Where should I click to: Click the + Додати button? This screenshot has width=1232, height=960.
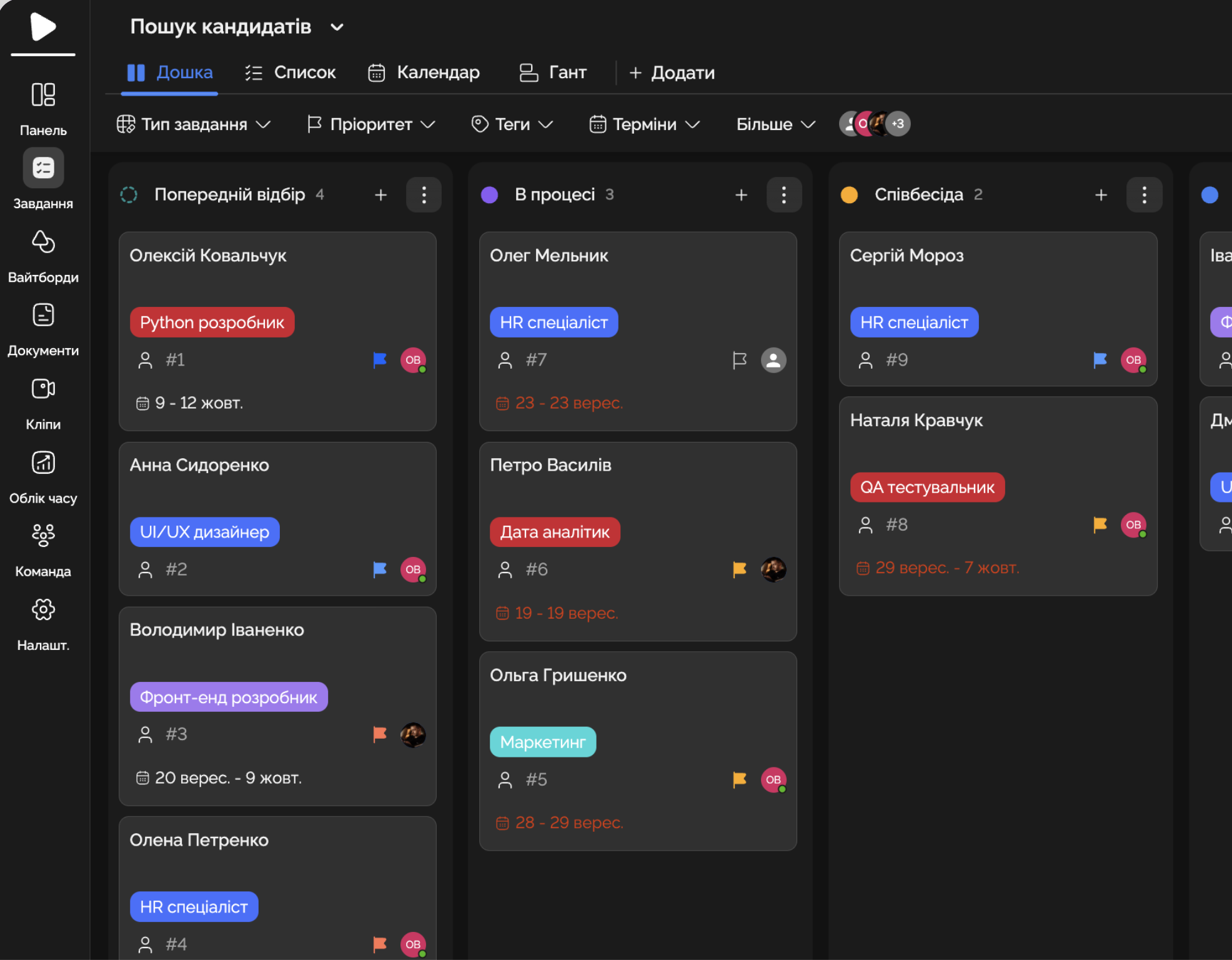pos(672,72)
